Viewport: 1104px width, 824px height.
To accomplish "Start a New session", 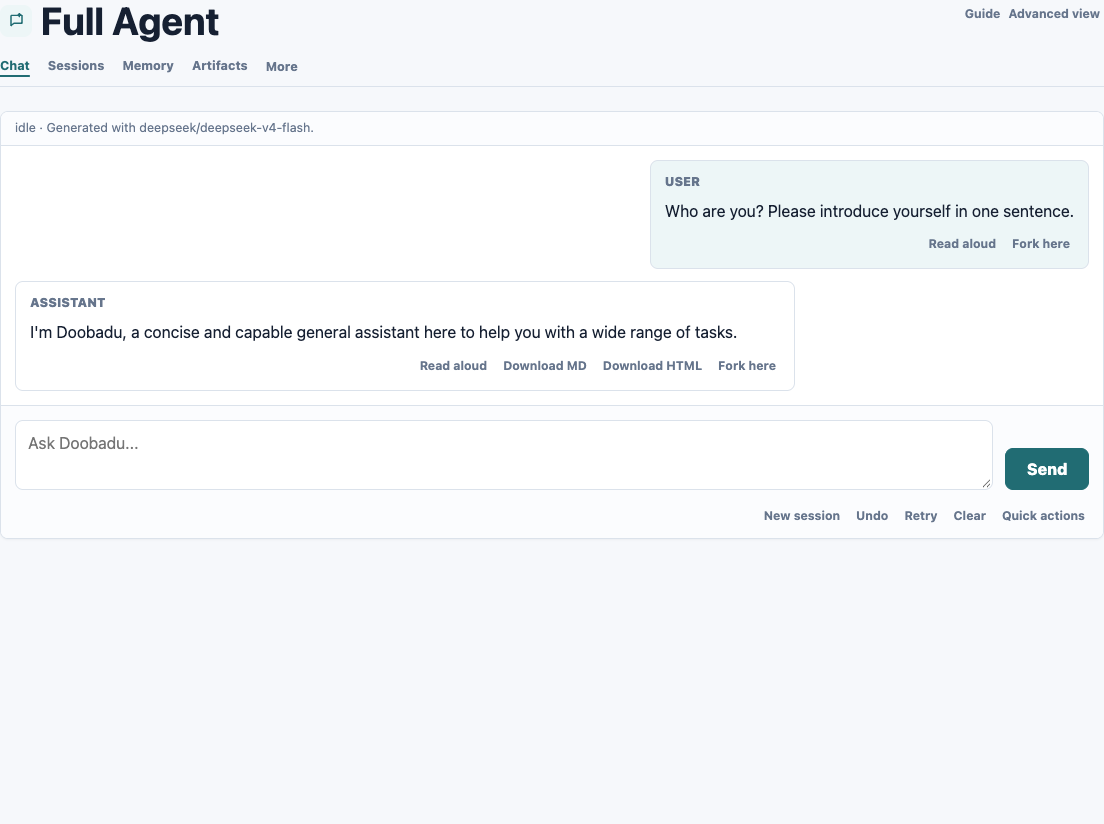I will tap(802, 516).
